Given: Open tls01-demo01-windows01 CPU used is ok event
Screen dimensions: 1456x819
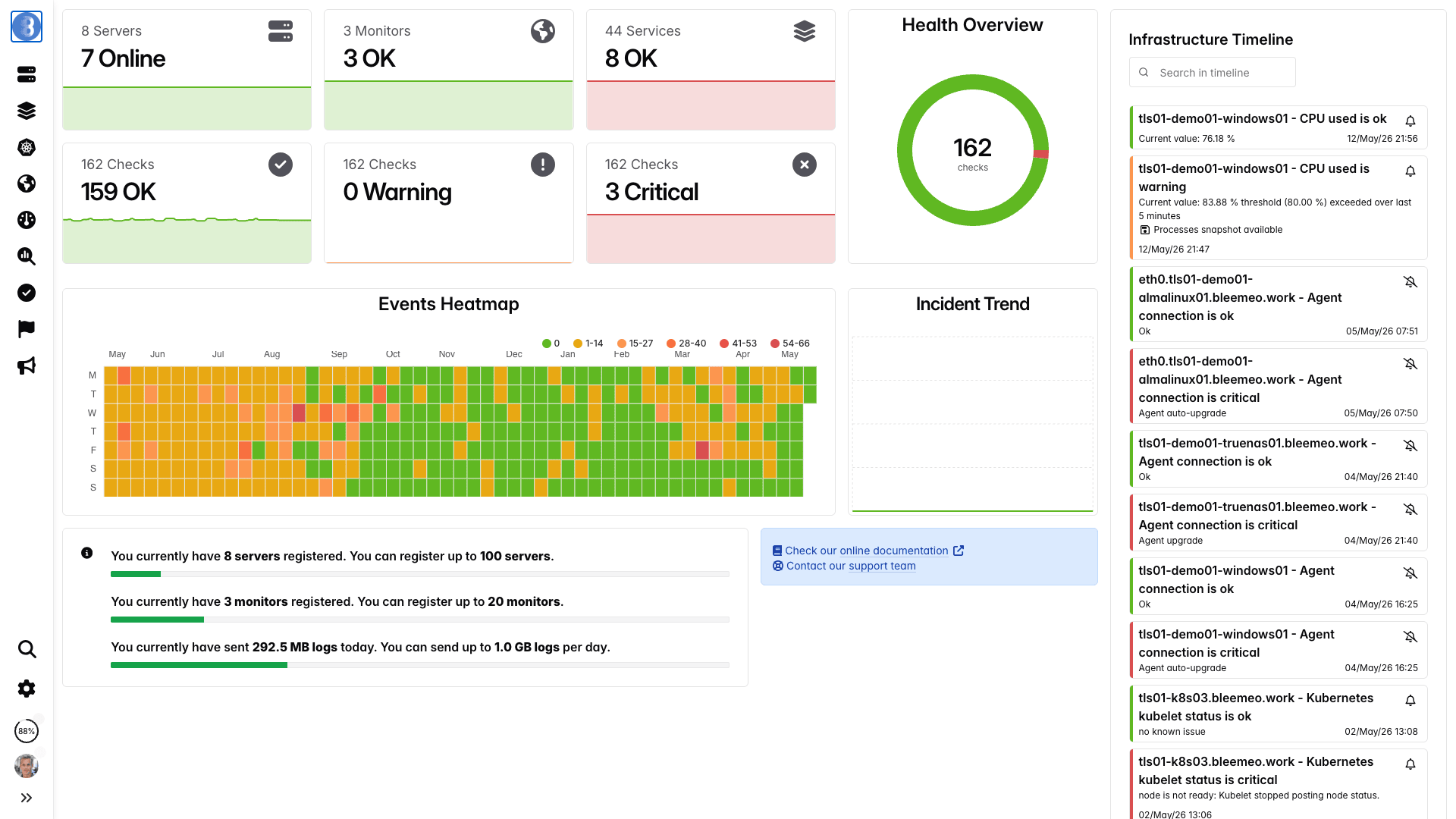Looking at the screenshot, I should (1279, 127).
